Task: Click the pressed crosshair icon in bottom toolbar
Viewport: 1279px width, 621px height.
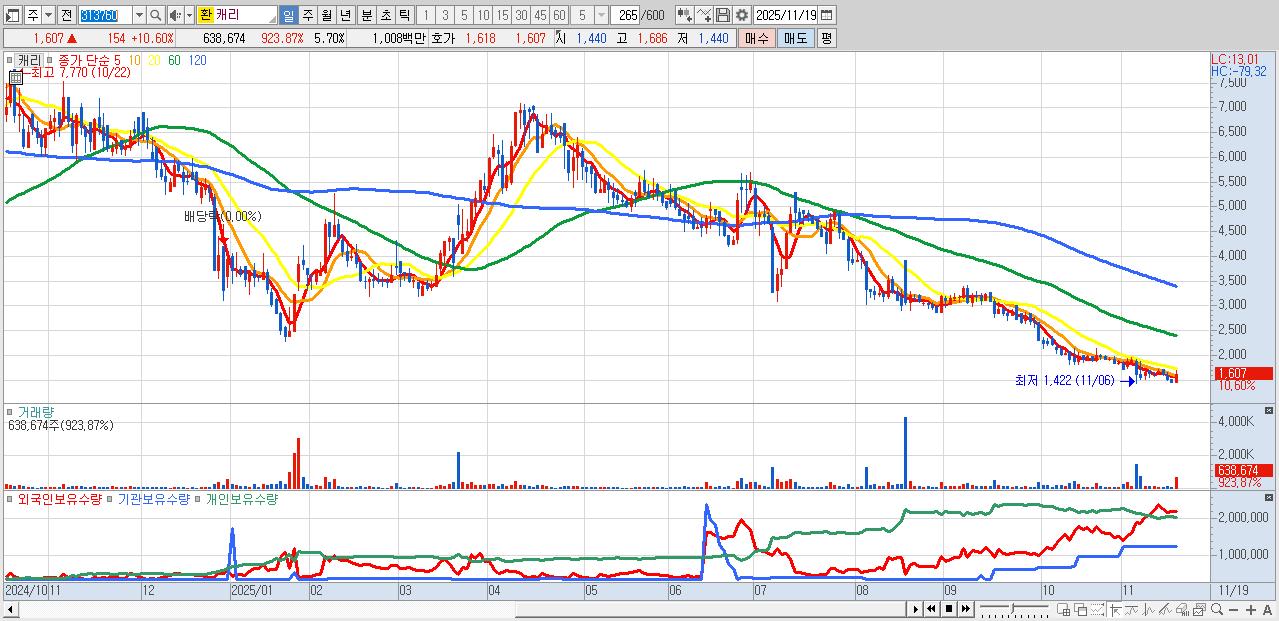Action: tap(1115, 609)
